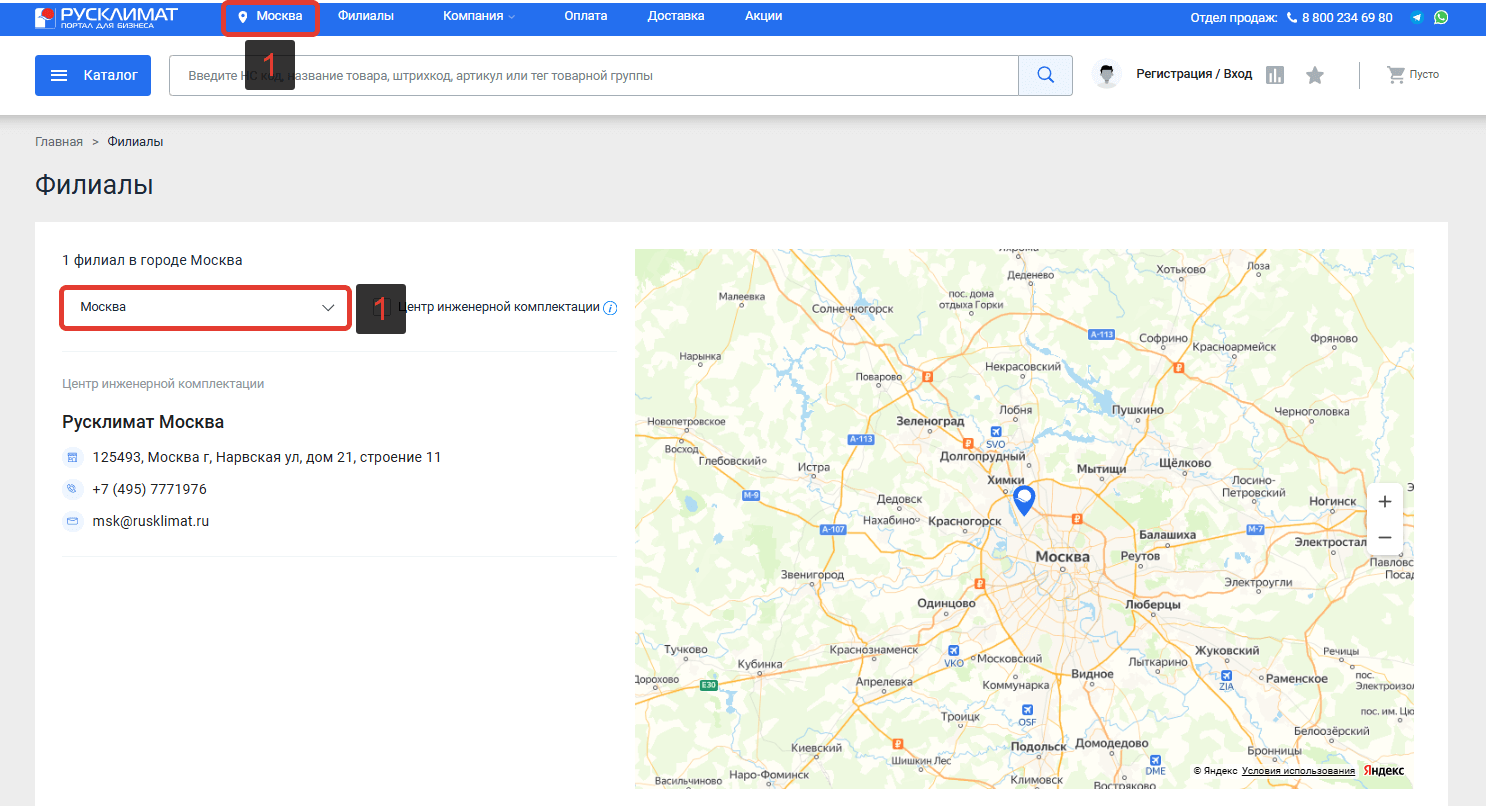Click the info icon next to Центр инженерной комплектации

click(610, 308)
